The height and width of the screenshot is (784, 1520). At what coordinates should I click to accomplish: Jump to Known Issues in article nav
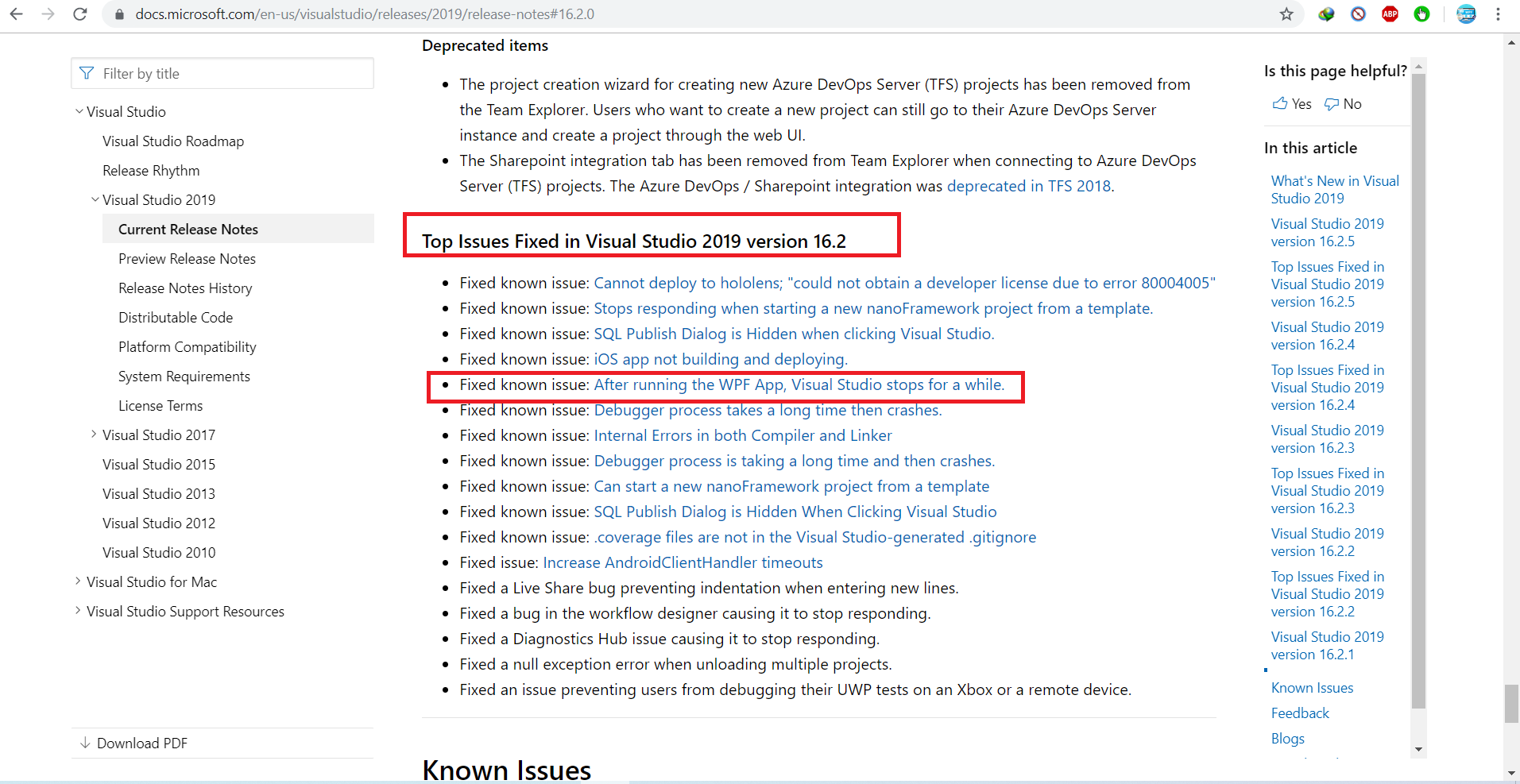1312,688
